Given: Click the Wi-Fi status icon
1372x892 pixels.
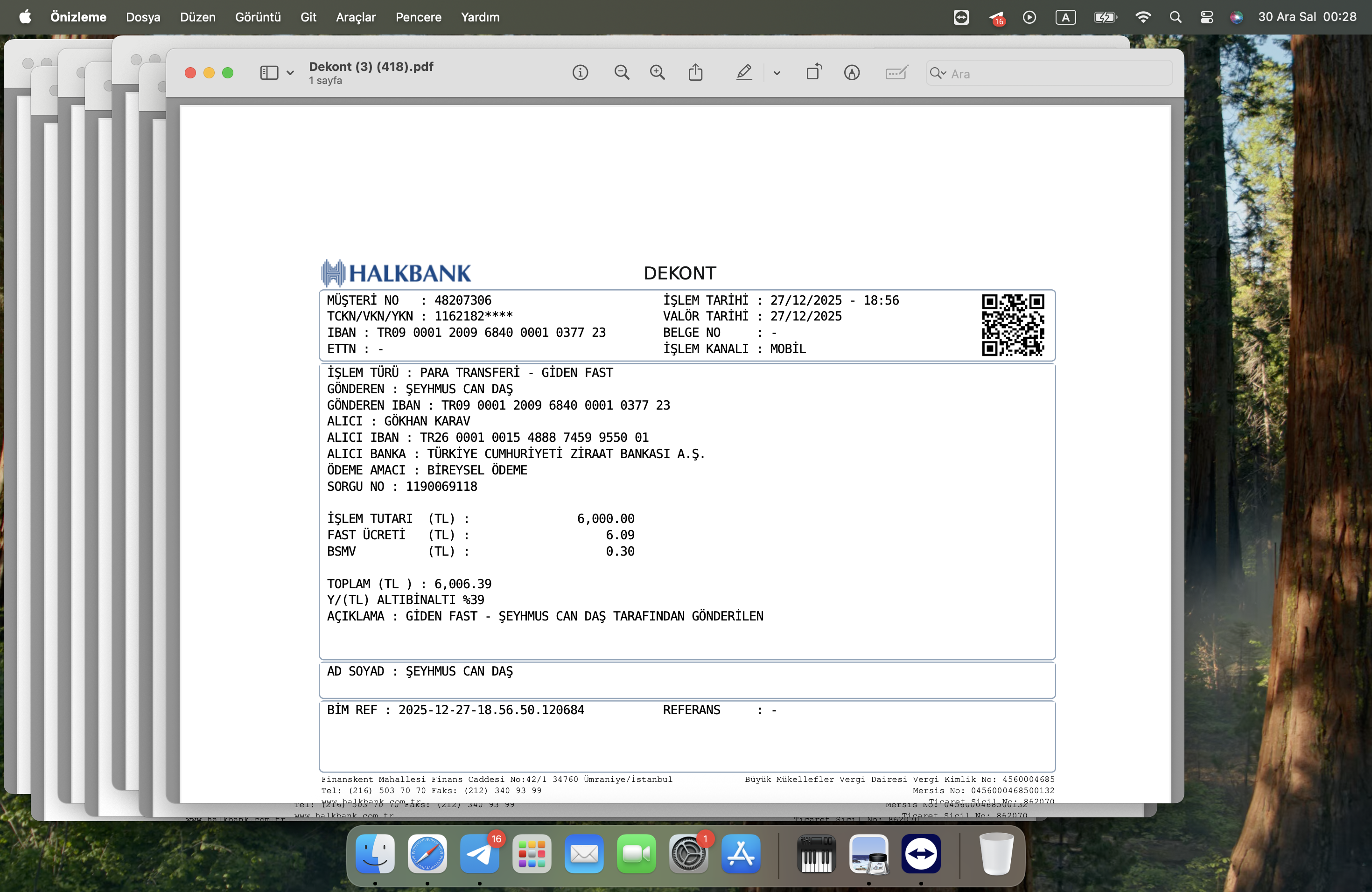Looking at the screenshot, I should 1142,17.
